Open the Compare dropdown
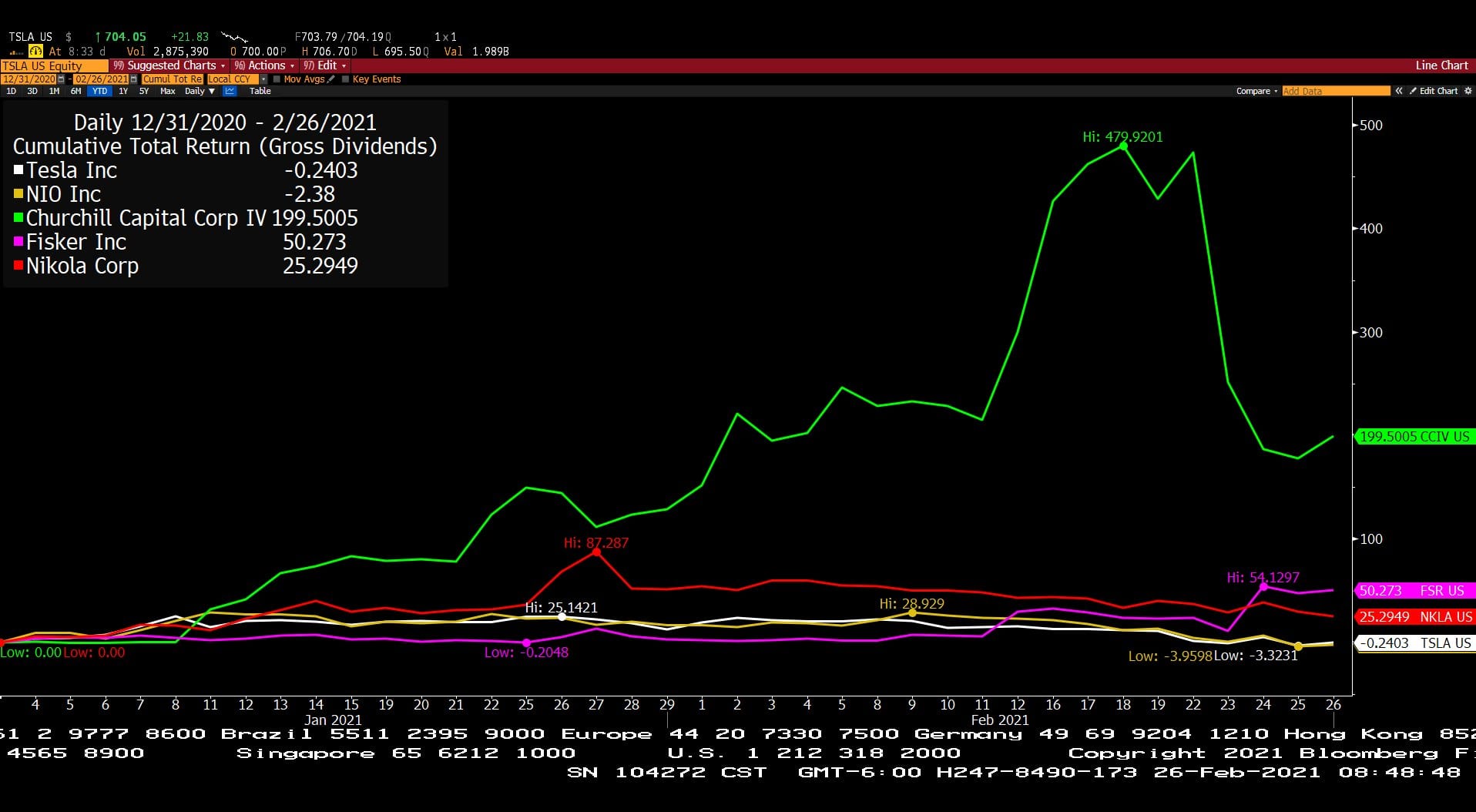Image resolution: width=1476 pixels, height=812 pixels. (1256, 91)
